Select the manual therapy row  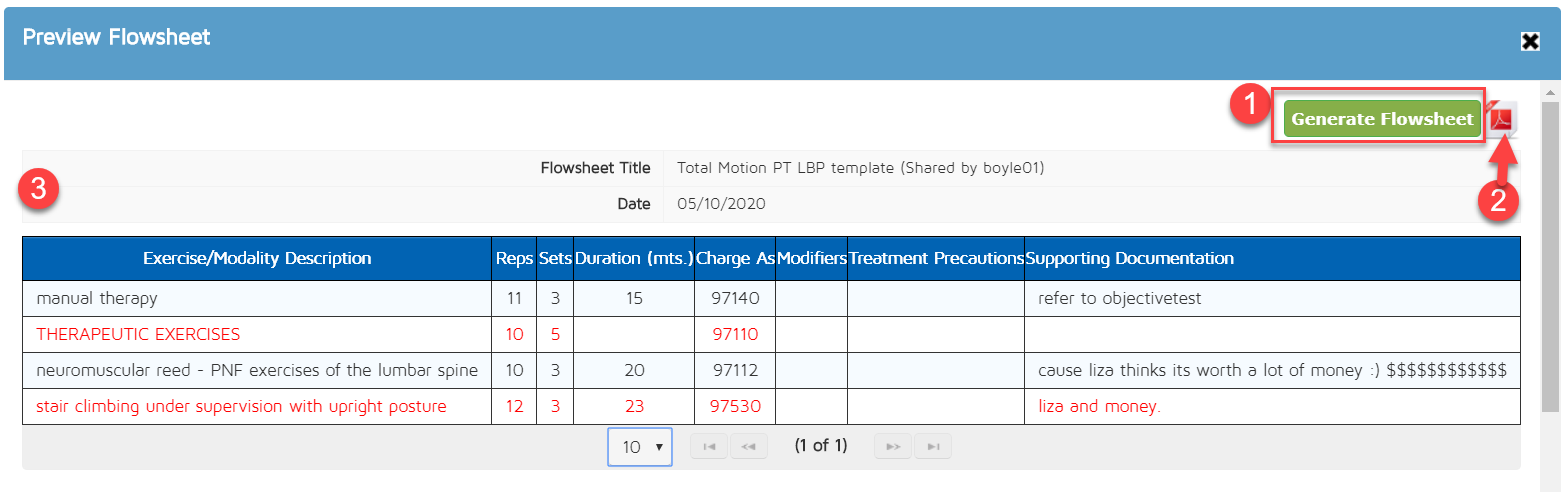coord(97,298)
